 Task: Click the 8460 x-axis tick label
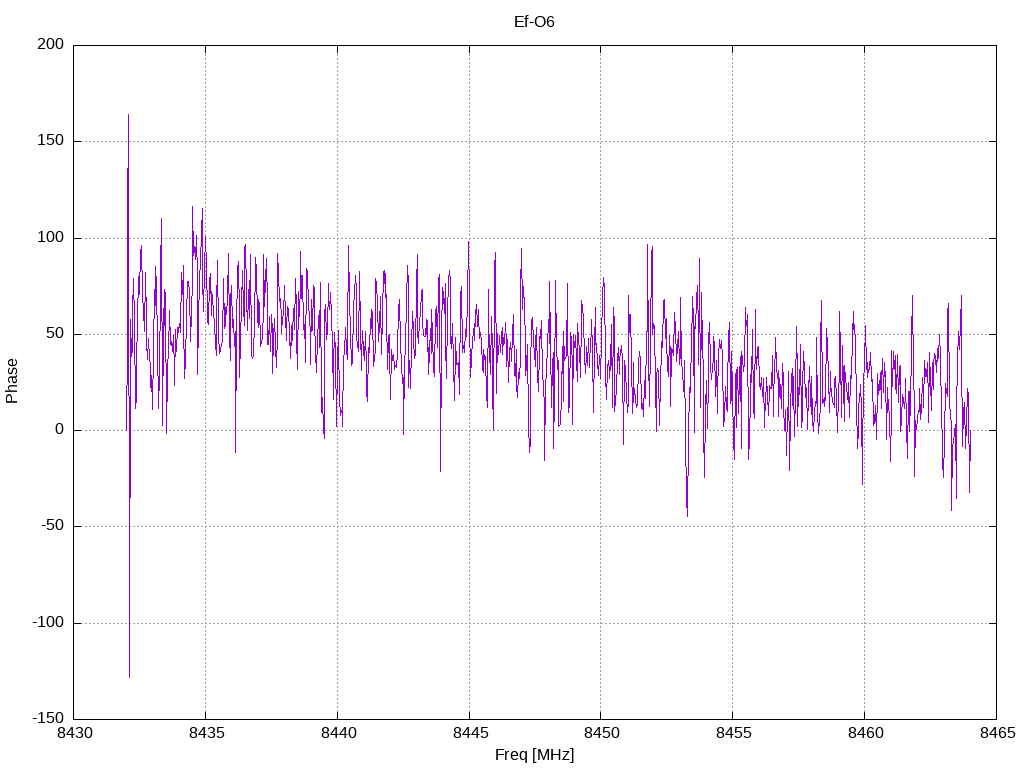click(865, 733)
